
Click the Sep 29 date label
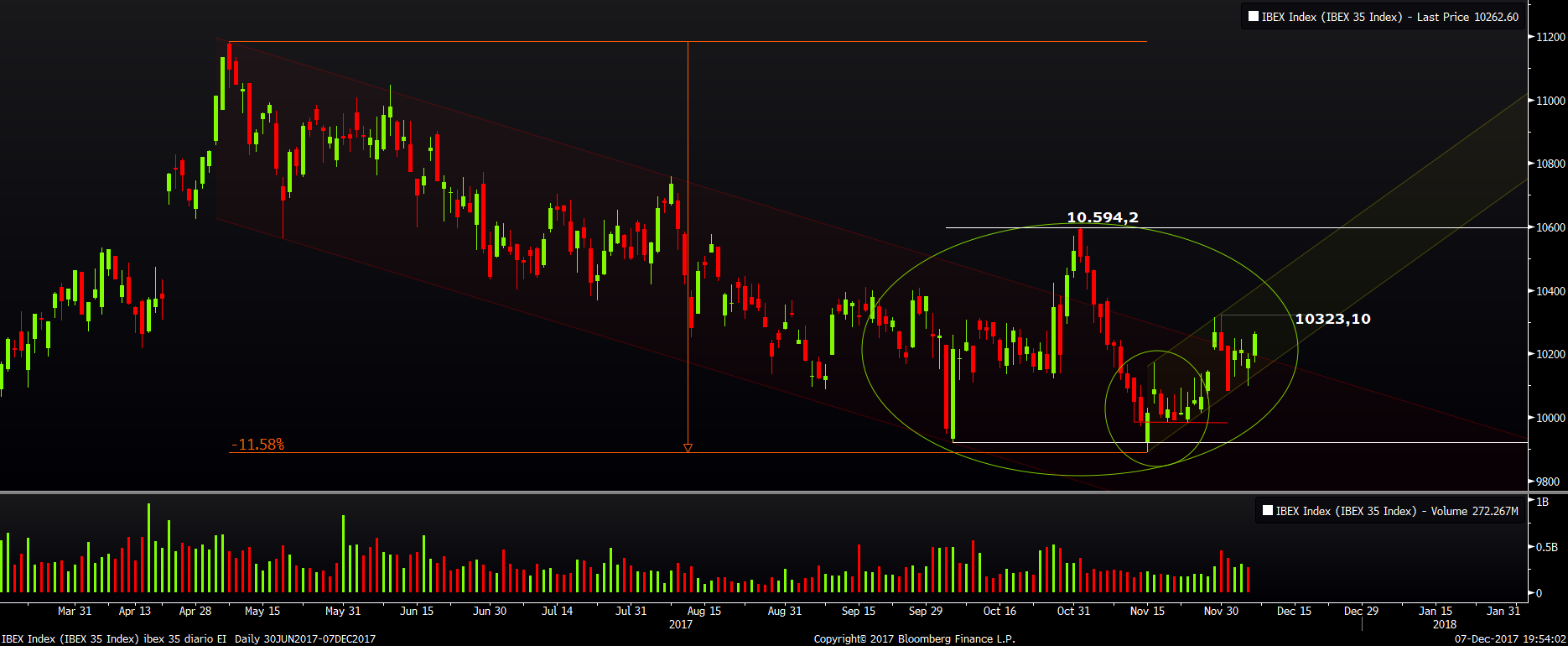coord(926,611)
